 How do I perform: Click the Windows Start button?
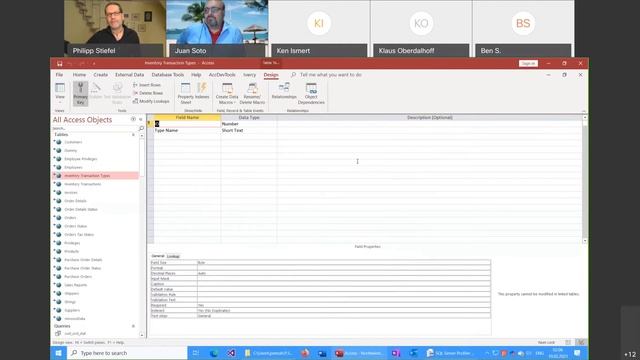pos(58,353)
